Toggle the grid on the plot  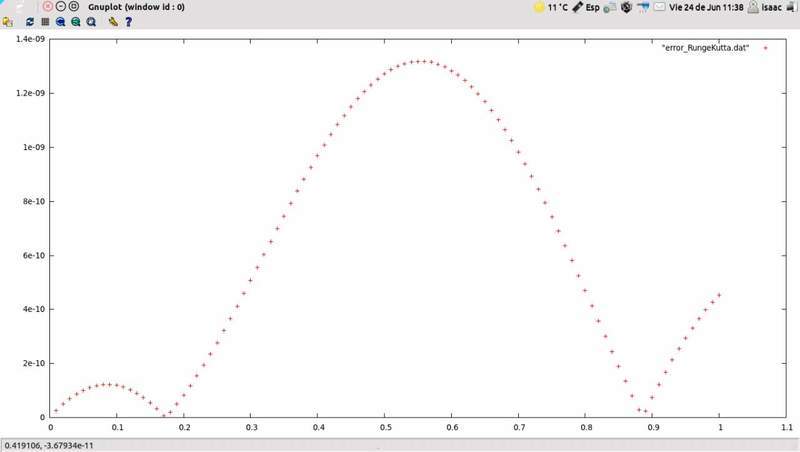45,21
